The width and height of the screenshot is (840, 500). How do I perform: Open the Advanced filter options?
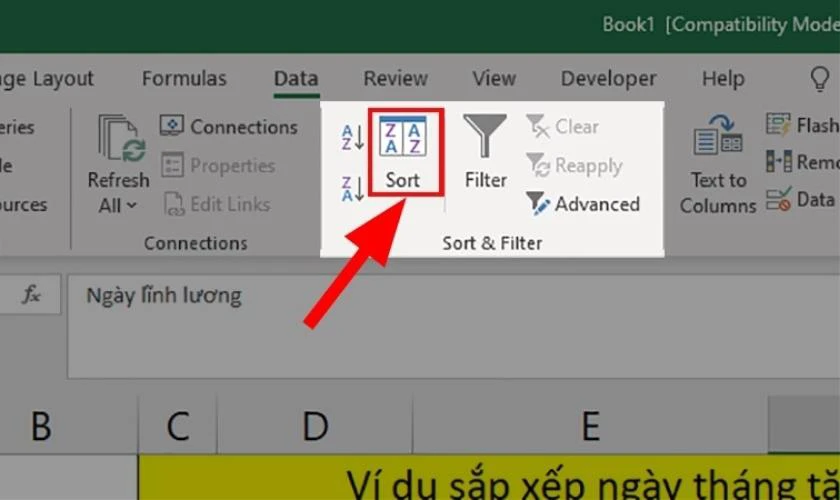583,204
